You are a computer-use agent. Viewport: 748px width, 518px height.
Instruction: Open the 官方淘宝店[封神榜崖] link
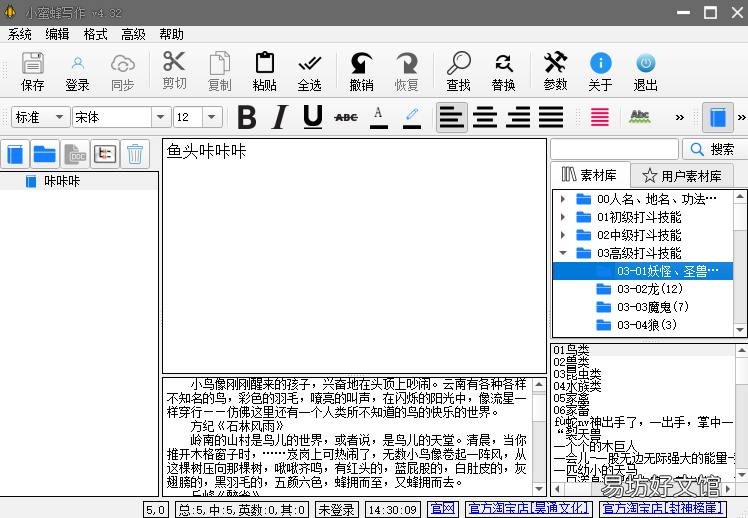click(x=664, y=509)
